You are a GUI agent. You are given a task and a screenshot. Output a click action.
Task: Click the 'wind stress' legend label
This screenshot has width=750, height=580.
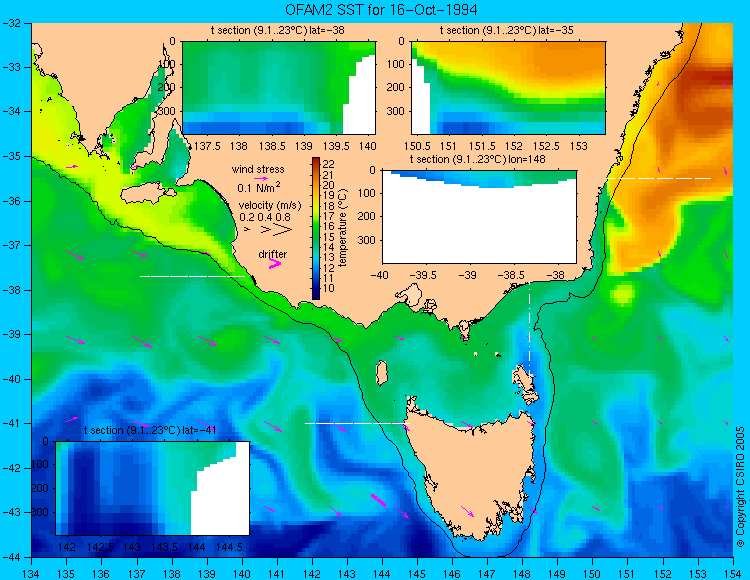[258, 169]
